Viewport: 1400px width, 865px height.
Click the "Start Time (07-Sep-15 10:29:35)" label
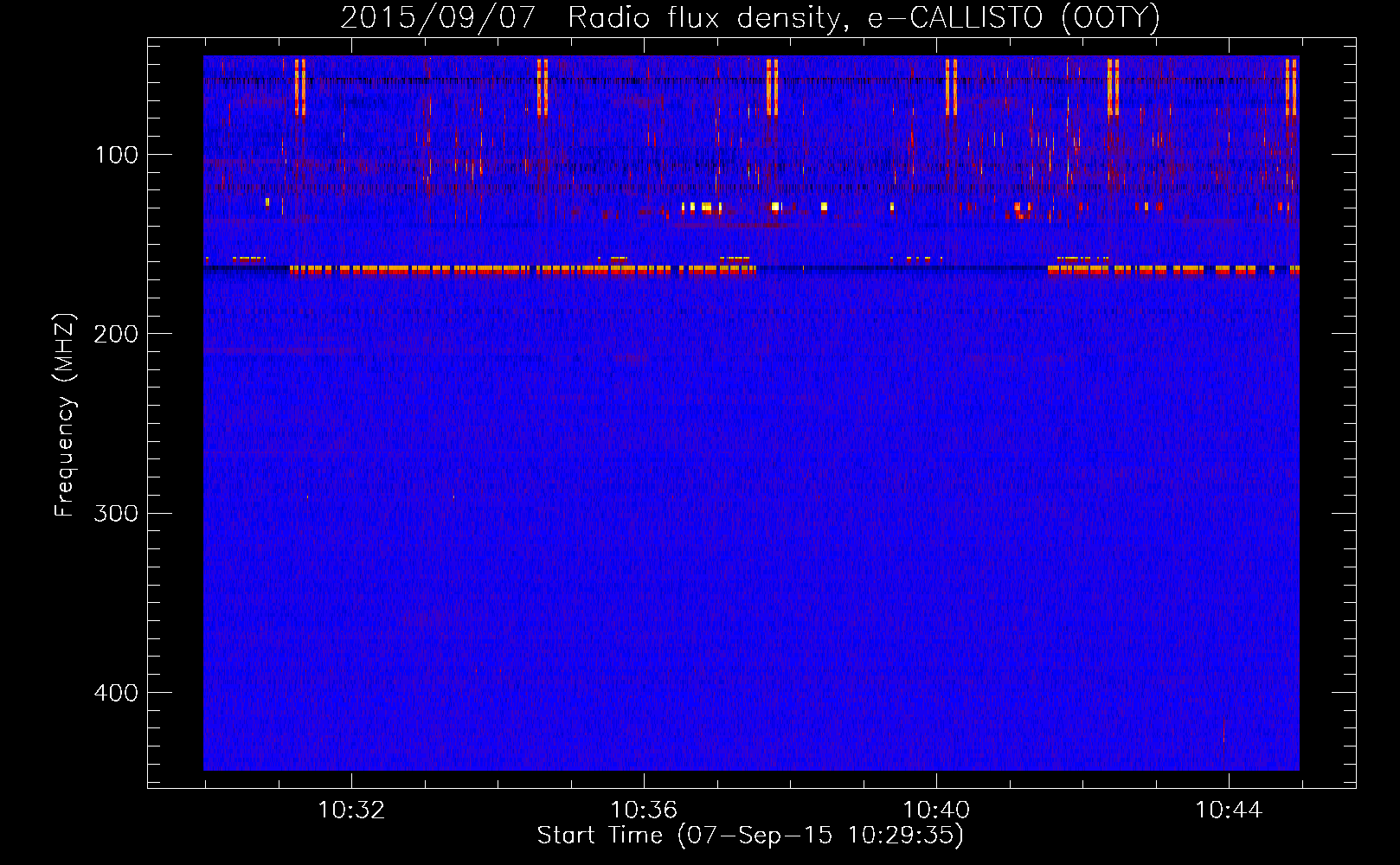click(750, 836)
